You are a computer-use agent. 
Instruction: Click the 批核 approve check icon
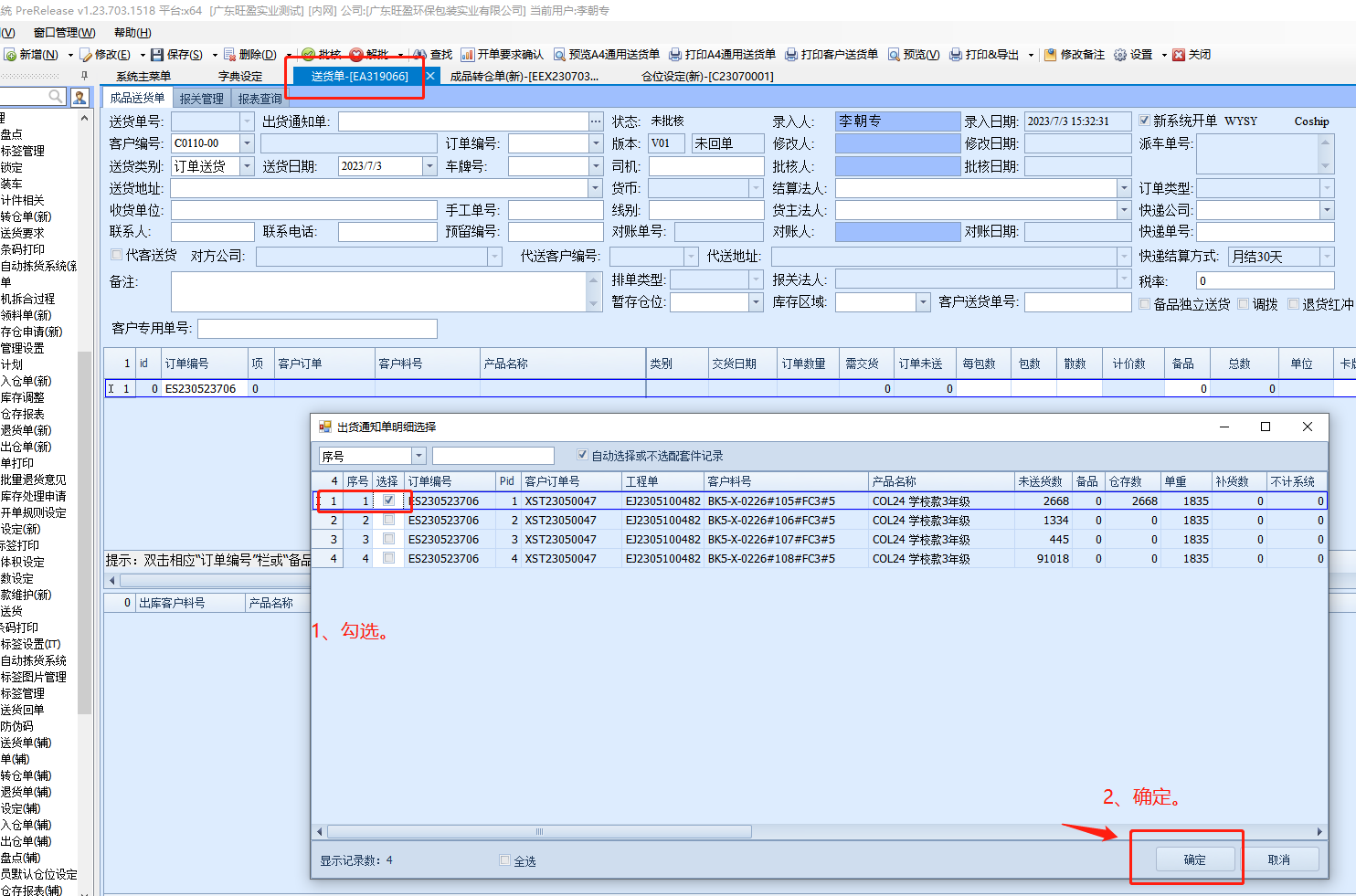click(309, 55)
